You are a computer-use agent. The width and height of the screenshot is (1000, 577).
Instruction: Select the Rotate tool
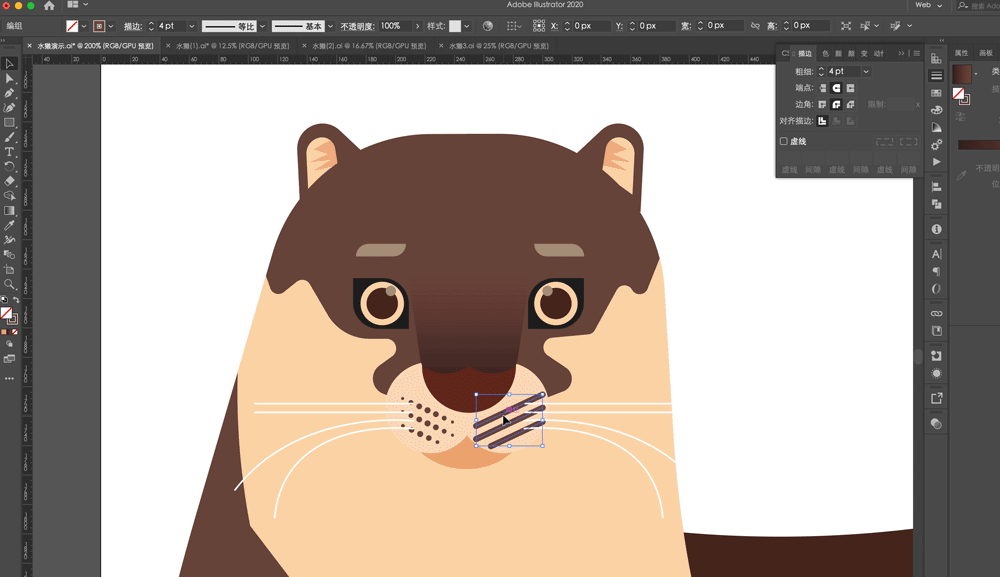click(10, 166)
